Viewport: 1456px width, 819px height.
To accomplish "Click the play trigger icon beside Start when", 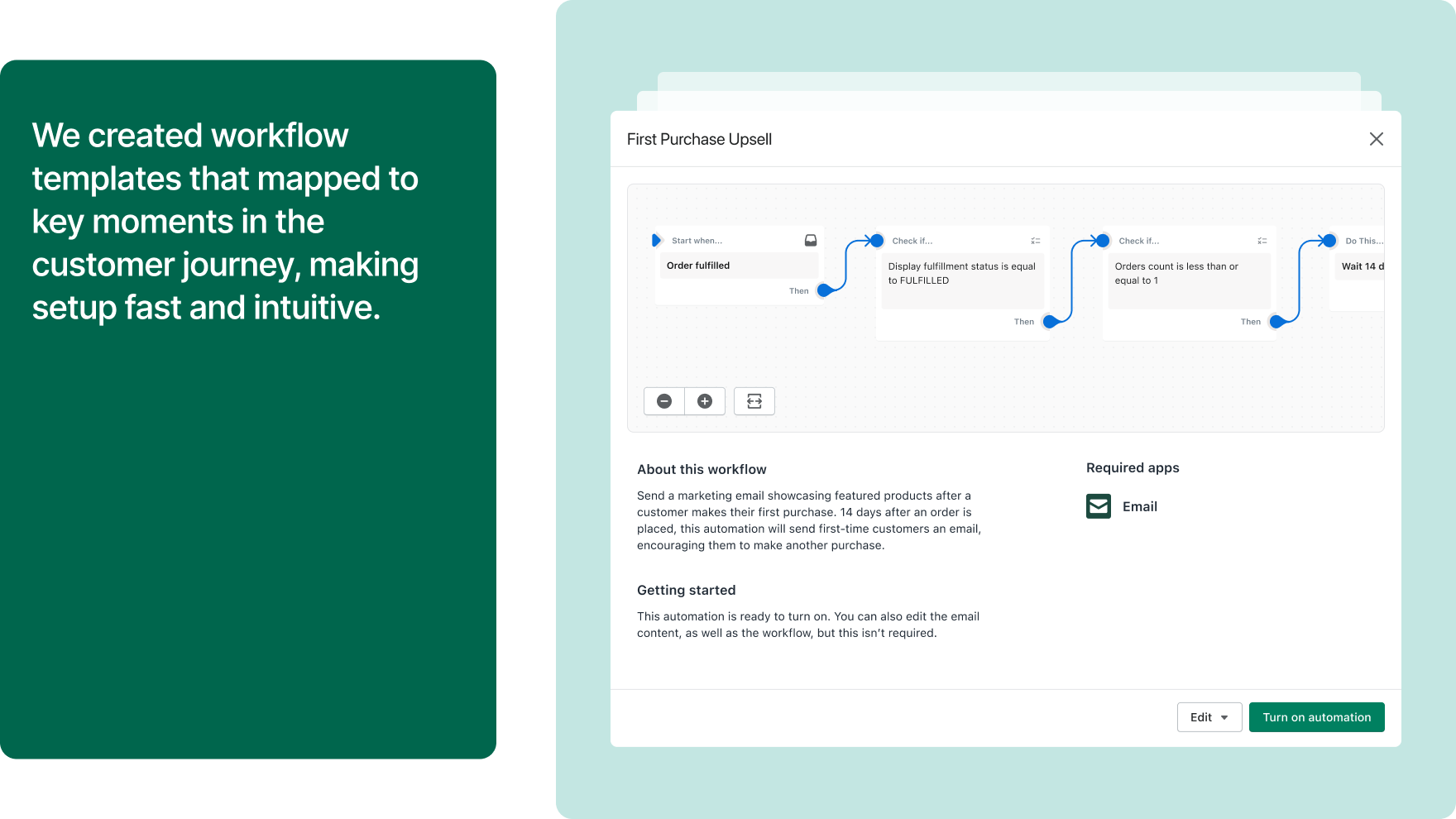I will pyautogui.click(x=656, y=241).
